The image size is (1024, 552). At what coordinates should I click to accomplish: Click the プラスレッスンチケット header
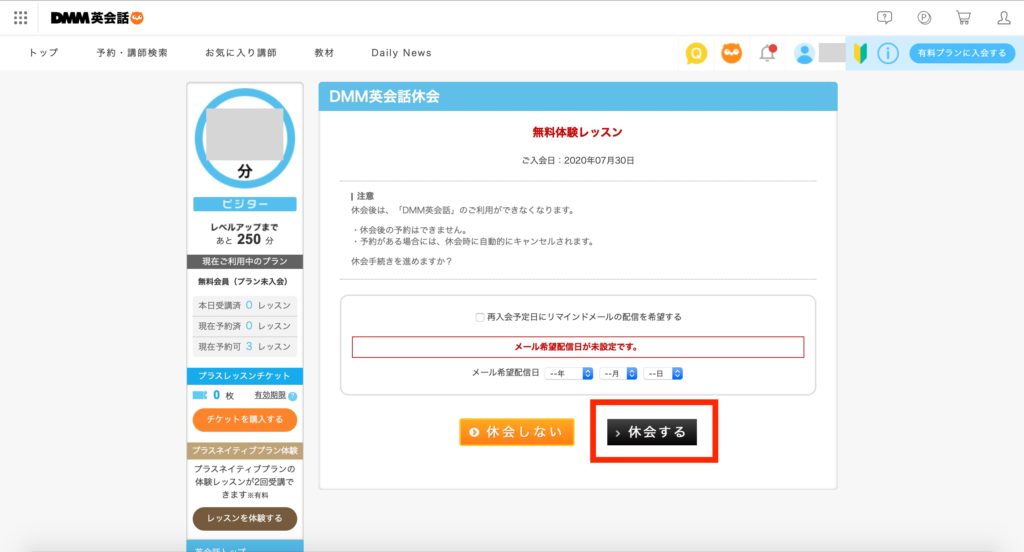click(x=245, y=376)
